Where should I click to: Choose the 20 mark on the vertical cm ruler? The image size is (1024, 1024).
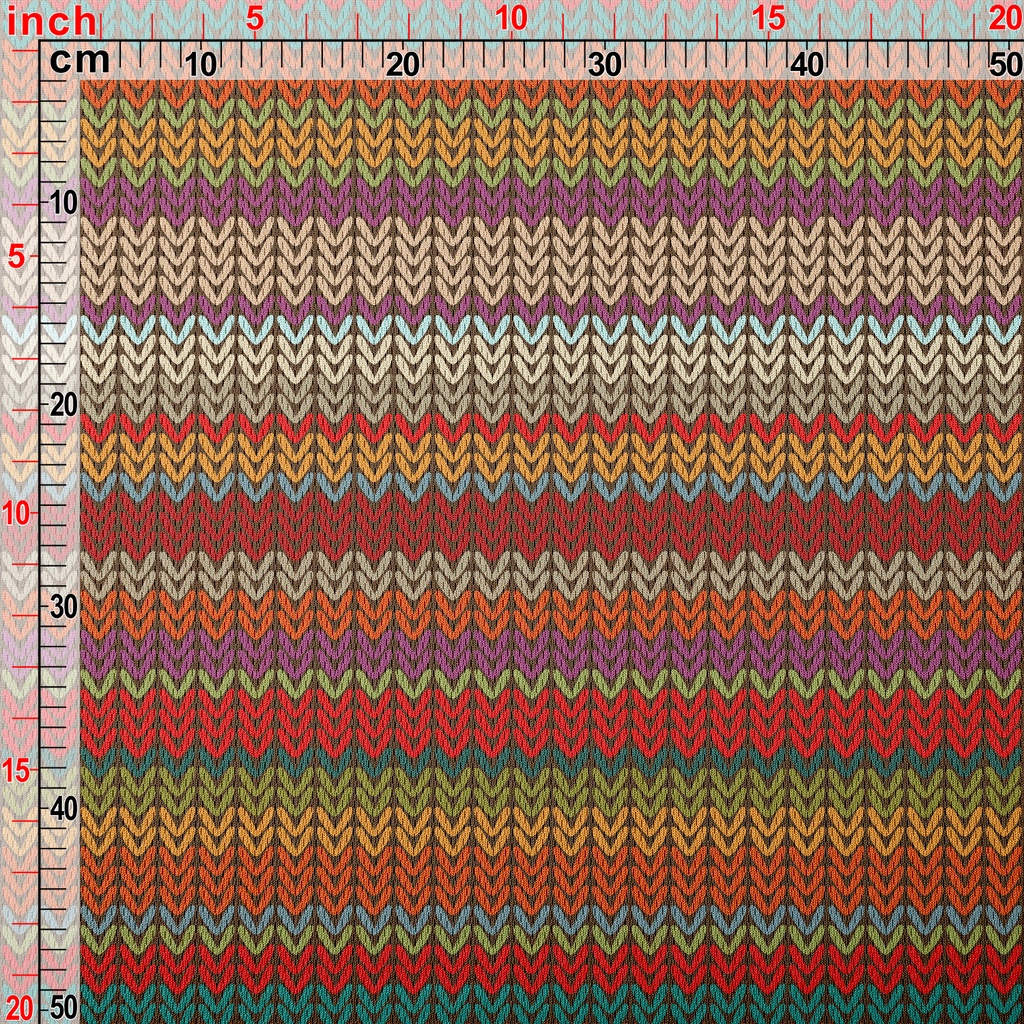(x=63, y=406)
